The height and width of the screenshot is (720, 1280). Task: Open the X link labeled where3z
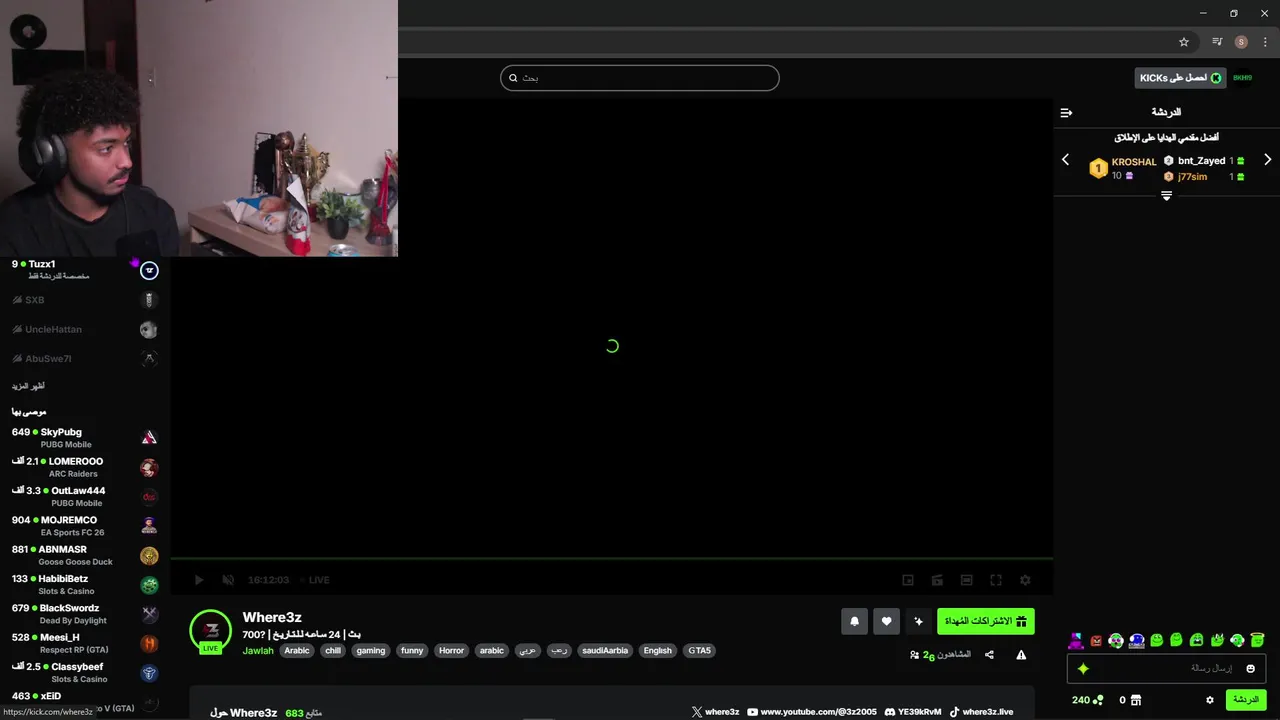(x=715, y=712)
